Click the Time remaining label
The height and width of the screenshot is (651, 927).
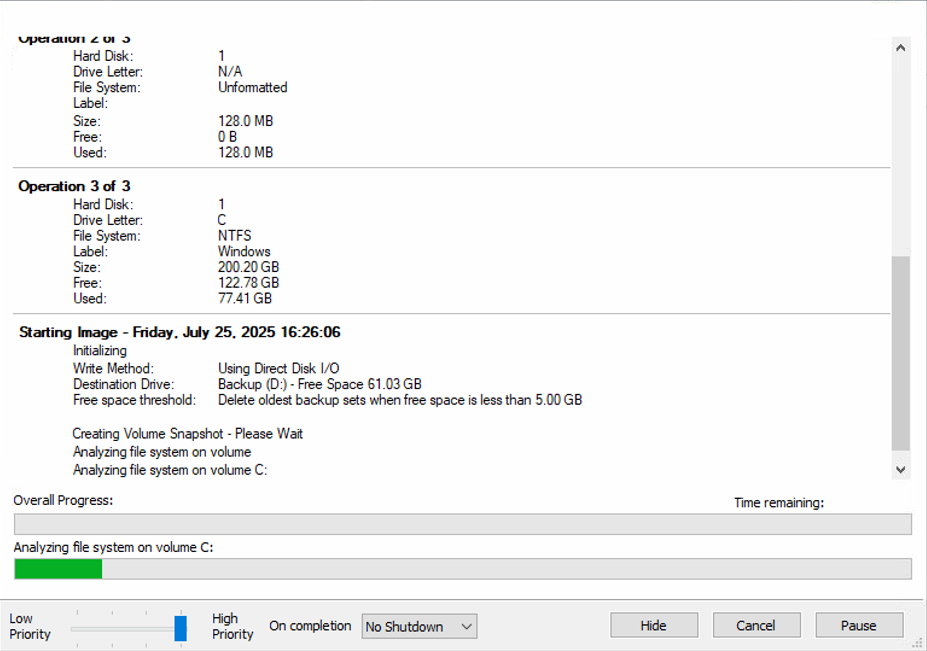(x=778, y=503)
